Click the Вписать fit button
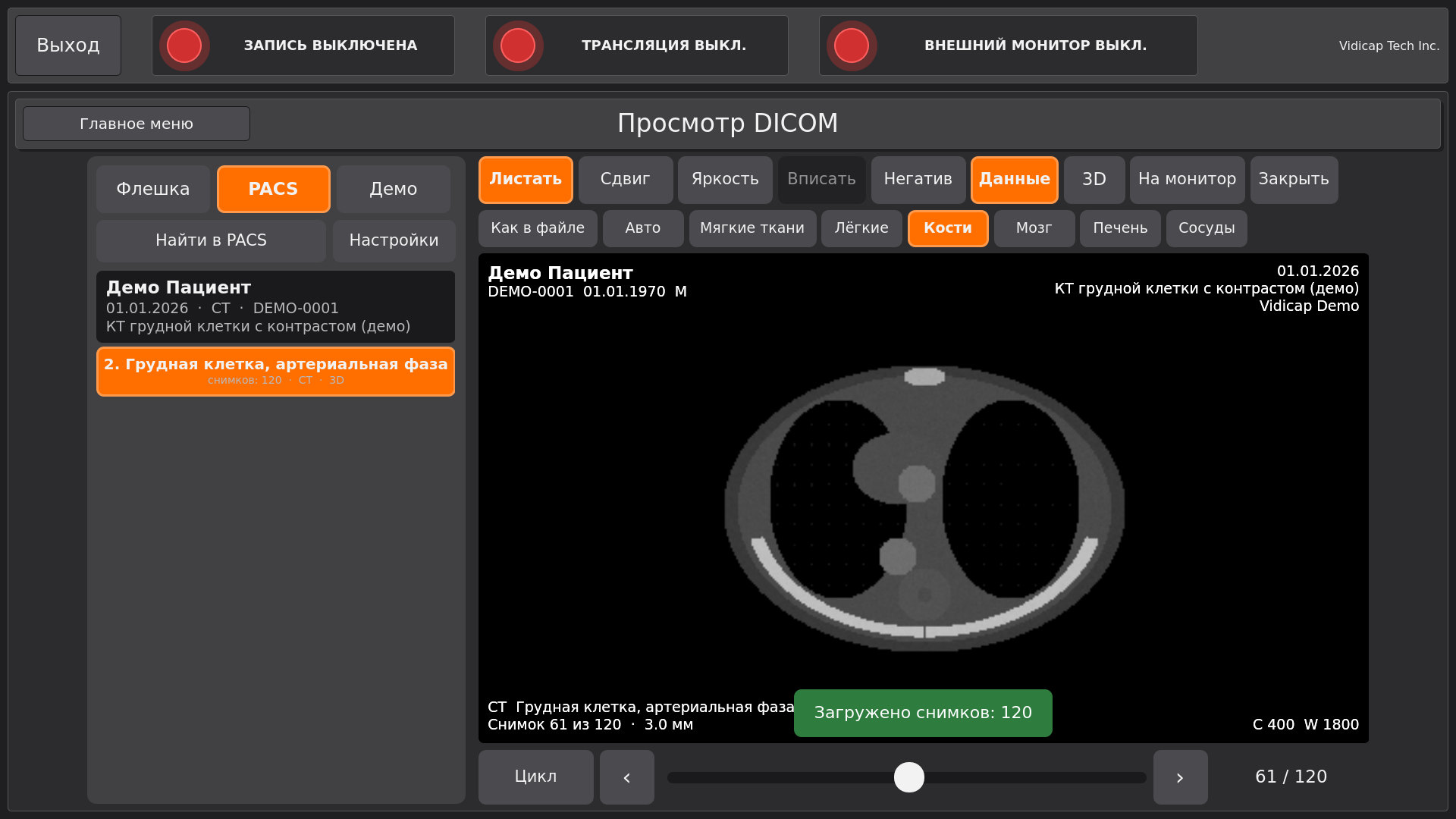 point(822,180)
